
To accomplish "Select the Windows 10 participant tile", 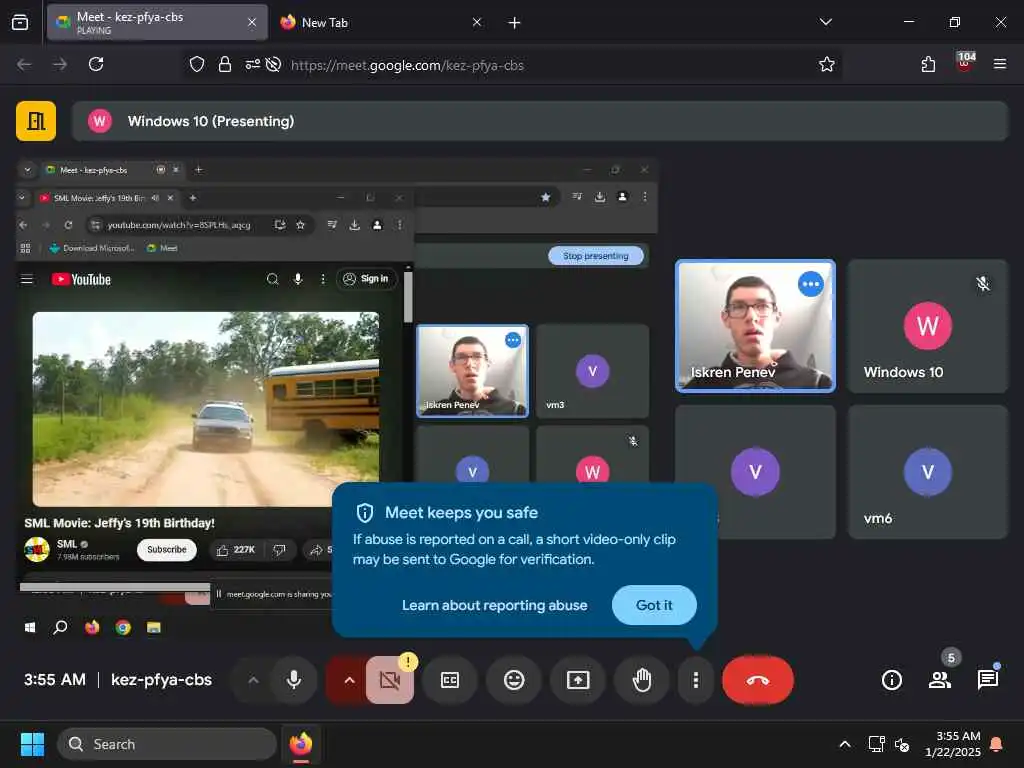I will [927, 326].
